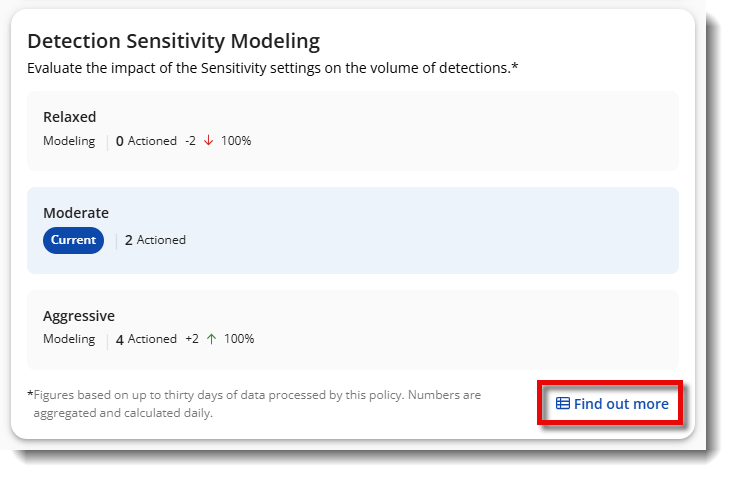733x477 pixels.
Task: Click the 4 Actioned count in Aggressive
Action: [x=146, y=340]
